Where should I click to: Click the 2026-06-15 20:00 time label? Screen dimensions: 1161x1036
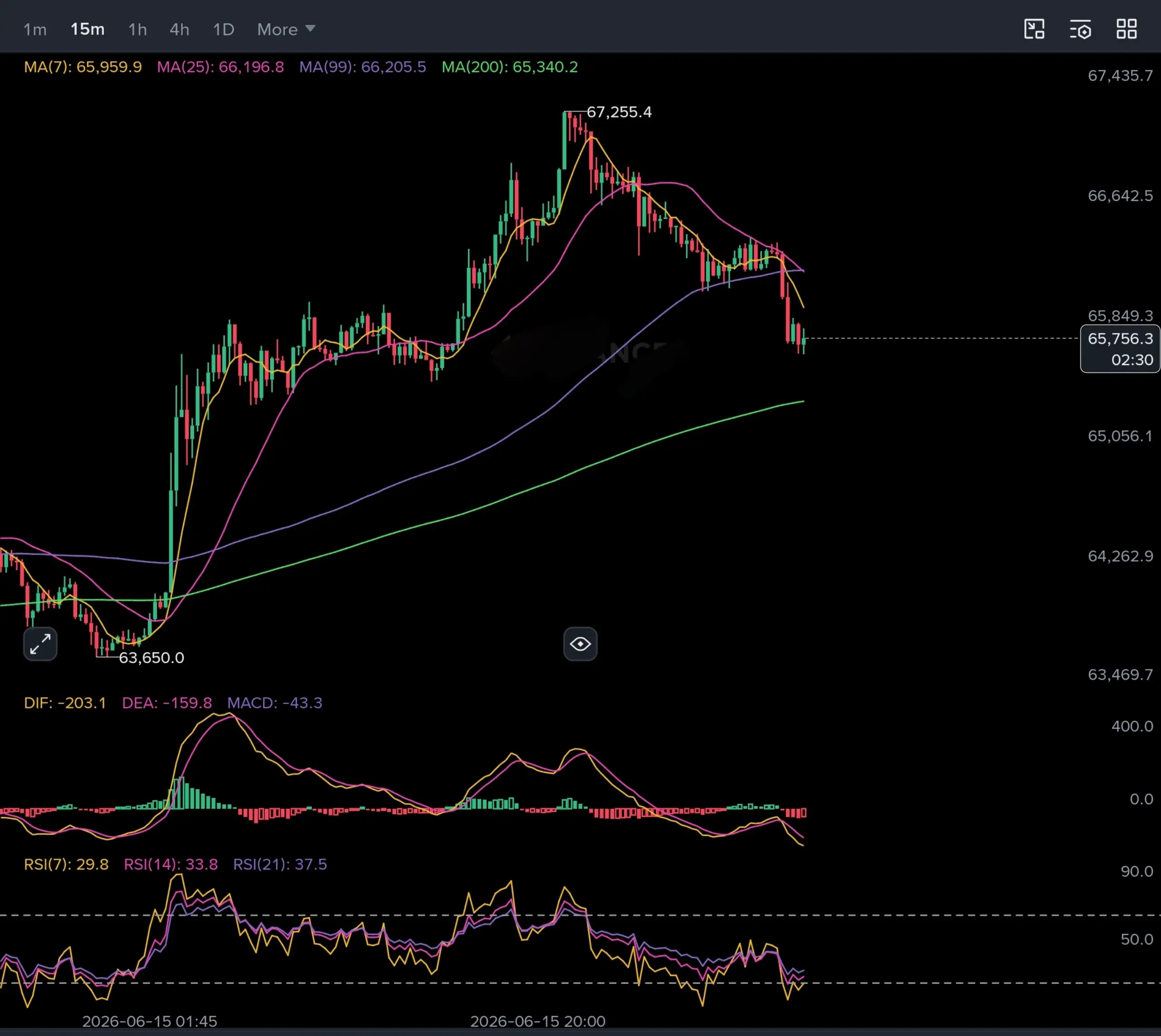(538, 1022)
